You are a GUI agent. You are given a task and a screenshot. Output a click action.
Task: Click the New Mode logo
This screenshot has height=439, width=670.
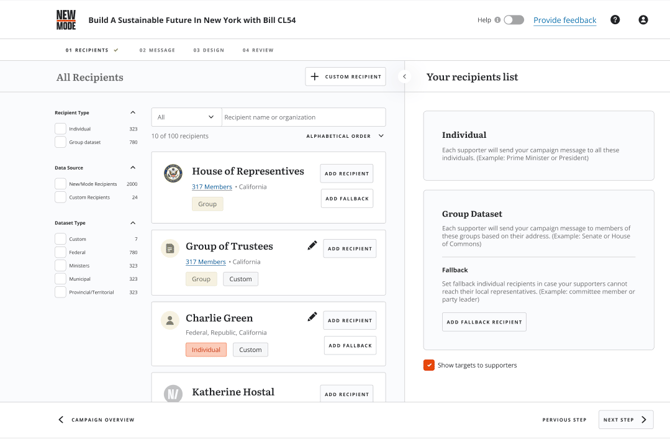(66, 20)
